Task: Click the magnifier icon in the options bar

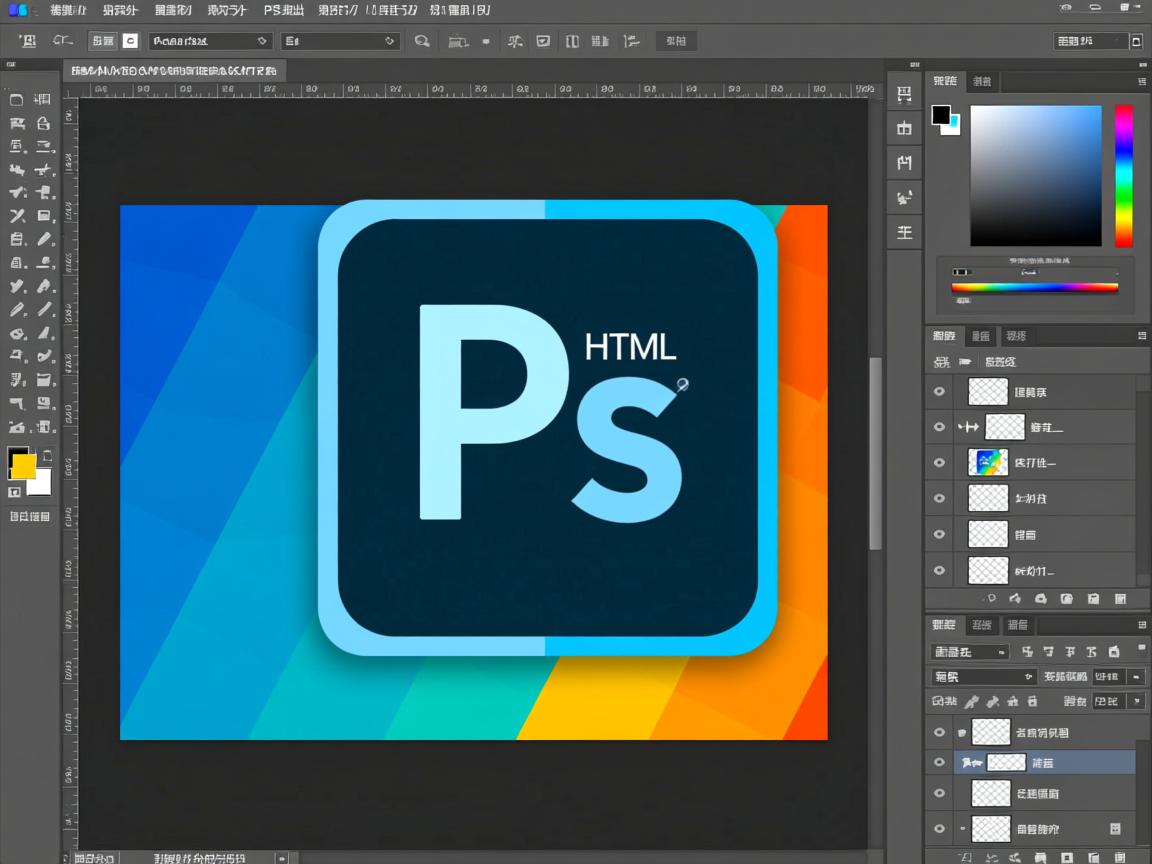Action: coord(422,41)
